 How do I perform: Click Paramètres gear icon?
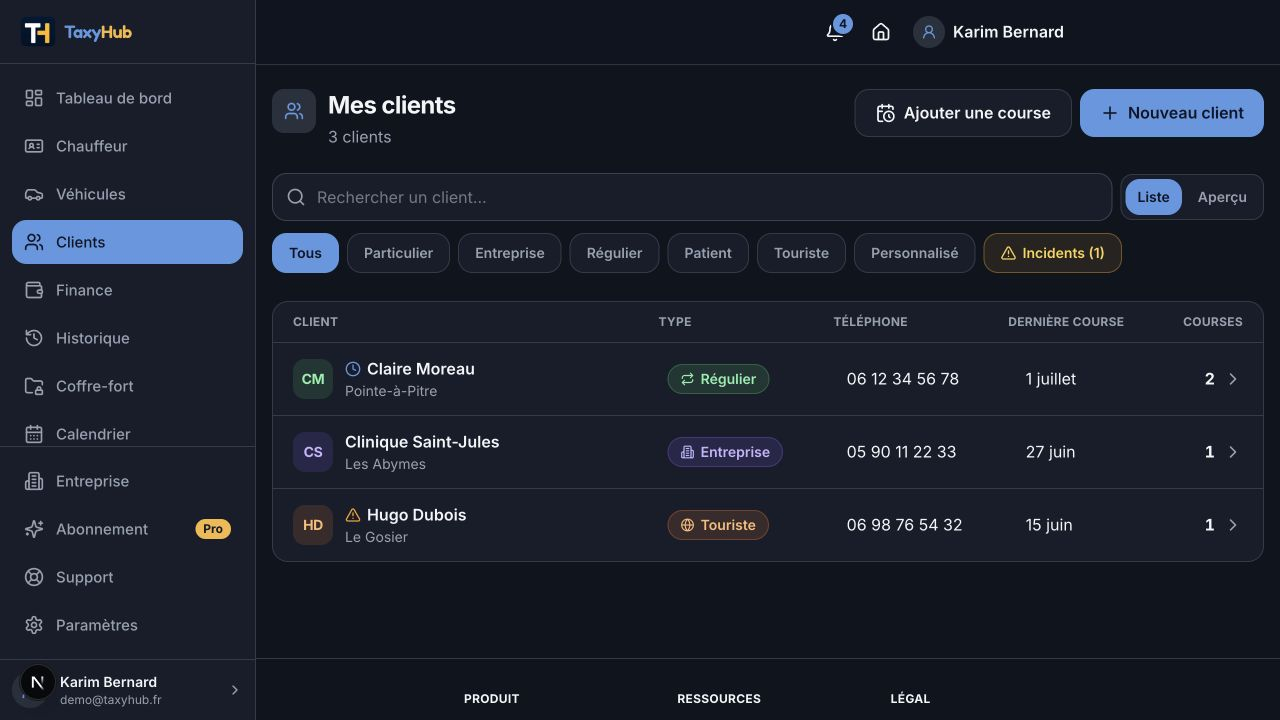coord(34,625)
